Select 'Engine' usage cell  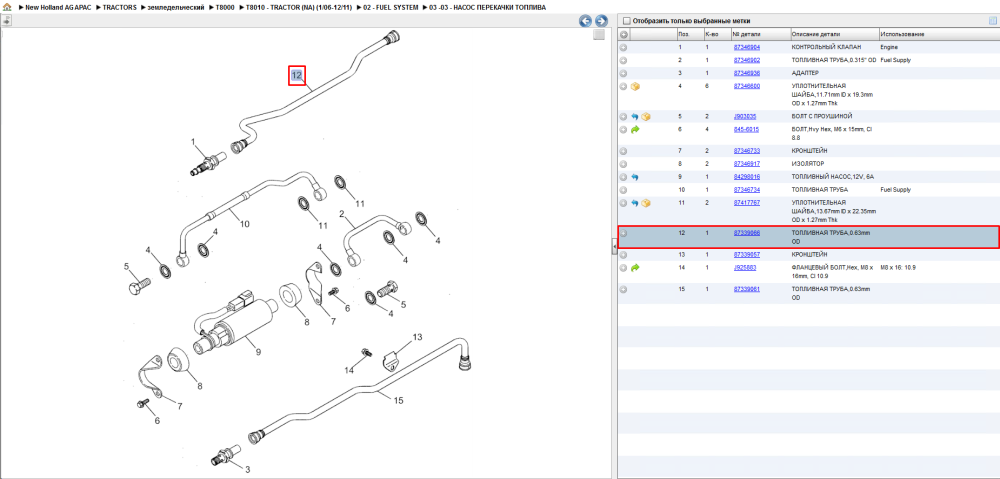pyautogui.click(x=889, y=47)
